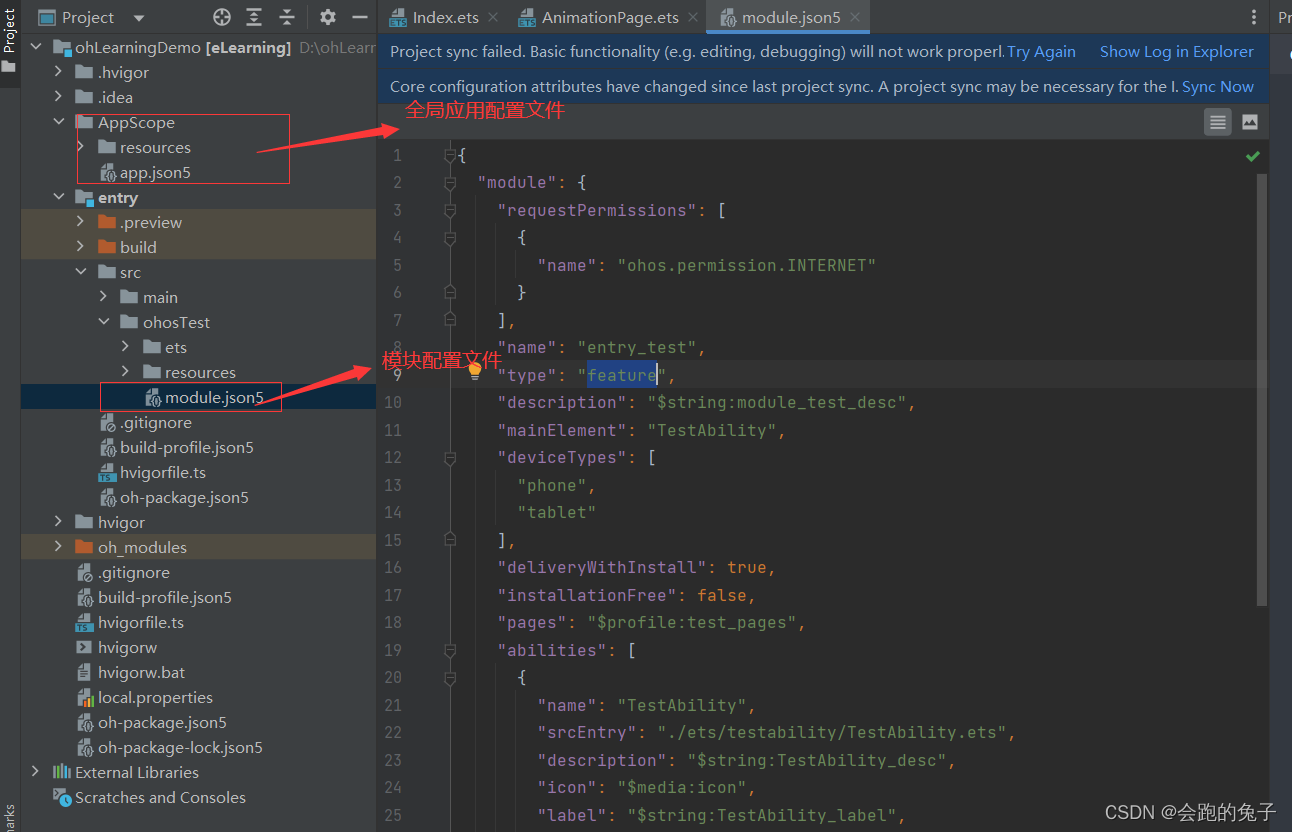Open Project panel settings gear

click(328, 17)
